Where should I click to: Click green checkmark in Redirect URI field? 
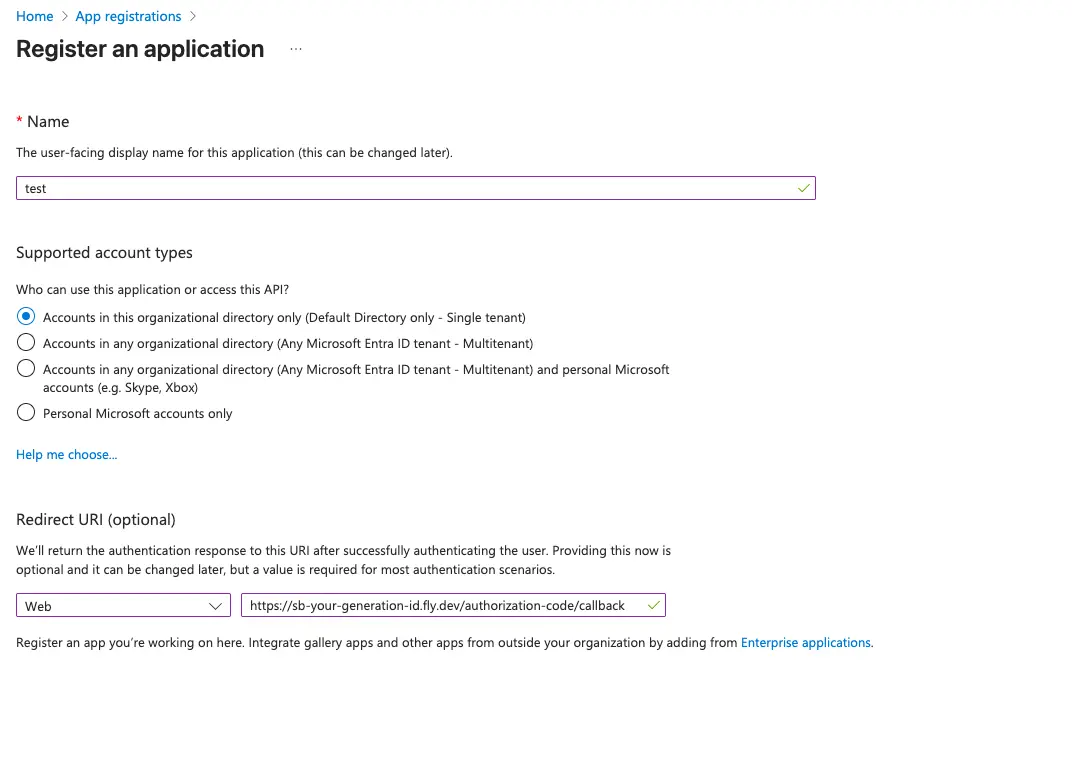point(653,606)
